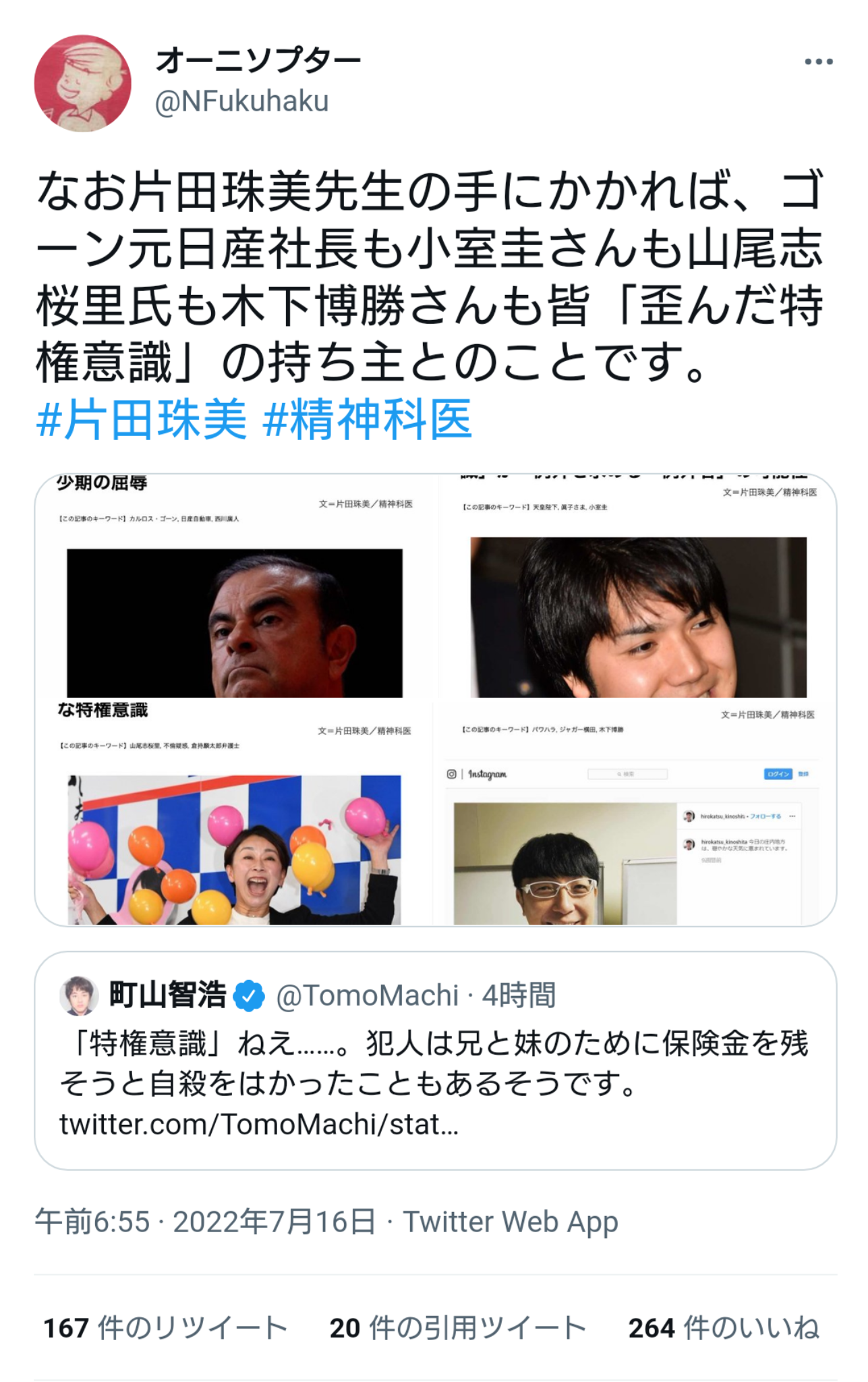Tap 町山智浩's small profile picture

(x=79, y=995)
